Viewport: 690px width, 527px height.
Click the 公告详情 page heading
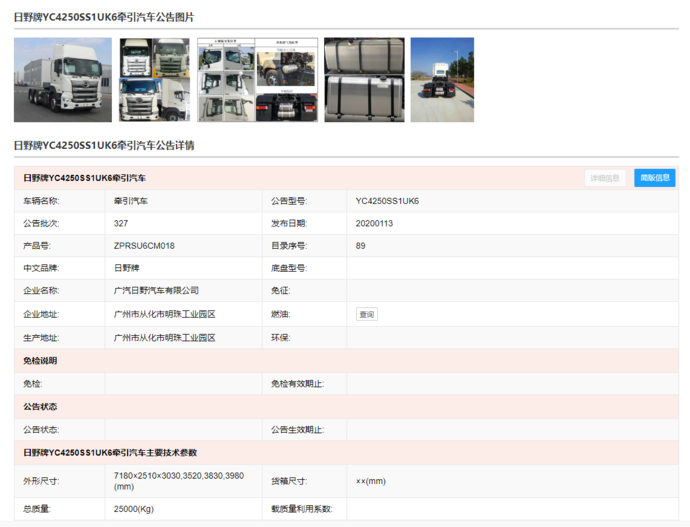104,145
